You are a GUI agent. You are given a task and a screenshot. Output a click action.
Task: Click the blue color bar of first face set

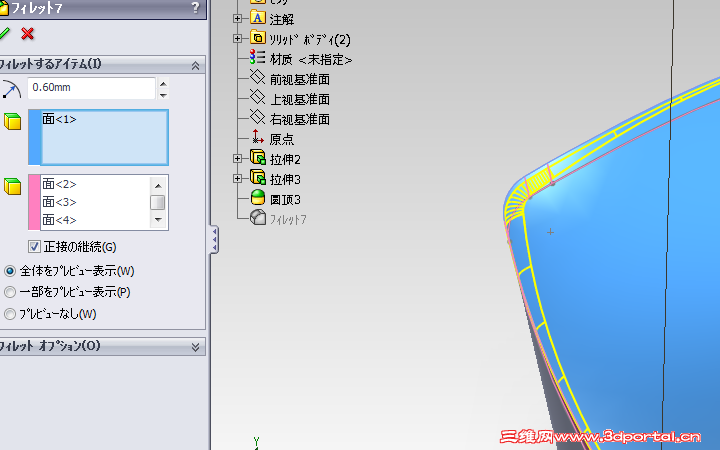[34, 137]
